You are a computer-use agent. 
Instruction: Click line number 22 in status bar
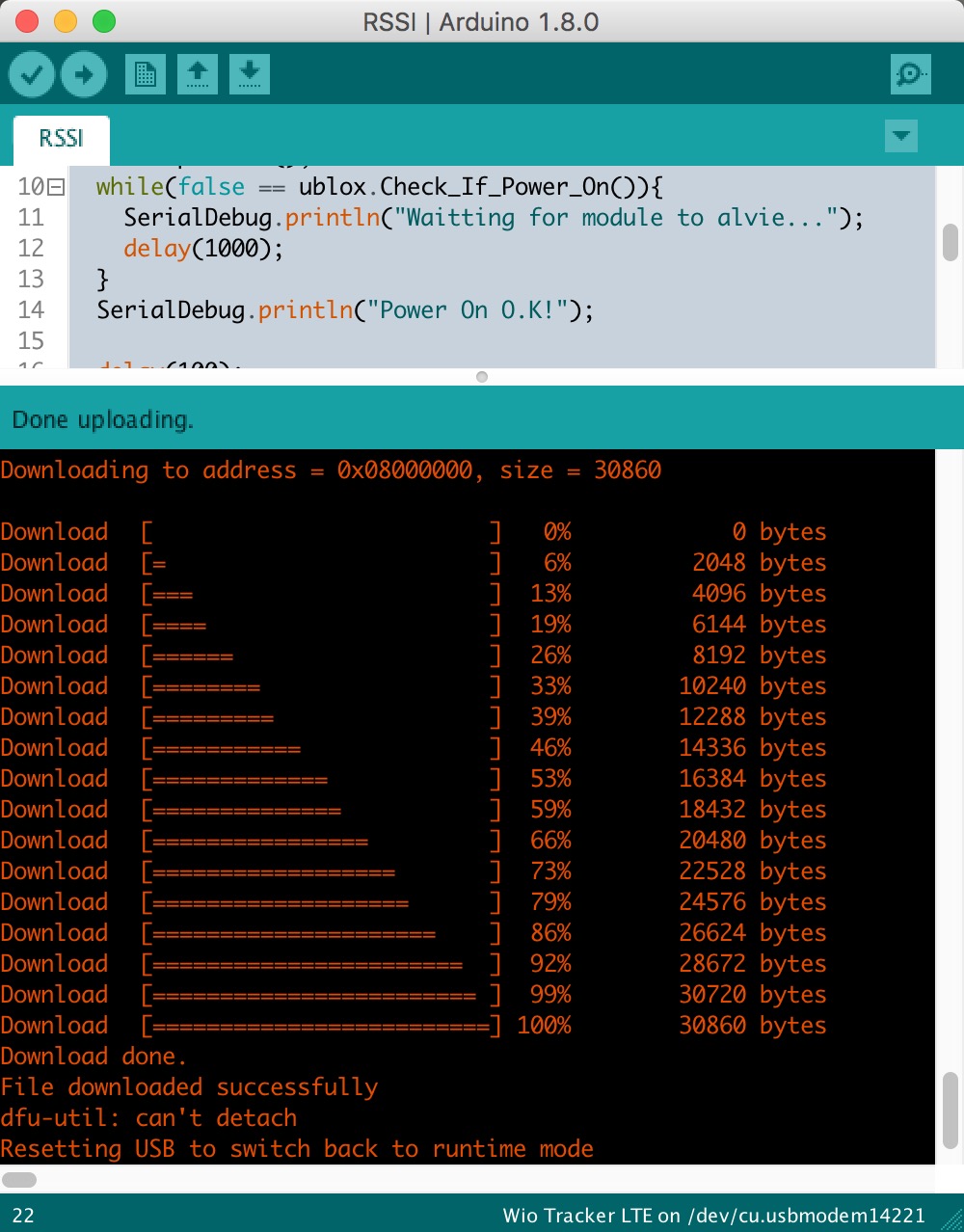tap(23, 1216)
